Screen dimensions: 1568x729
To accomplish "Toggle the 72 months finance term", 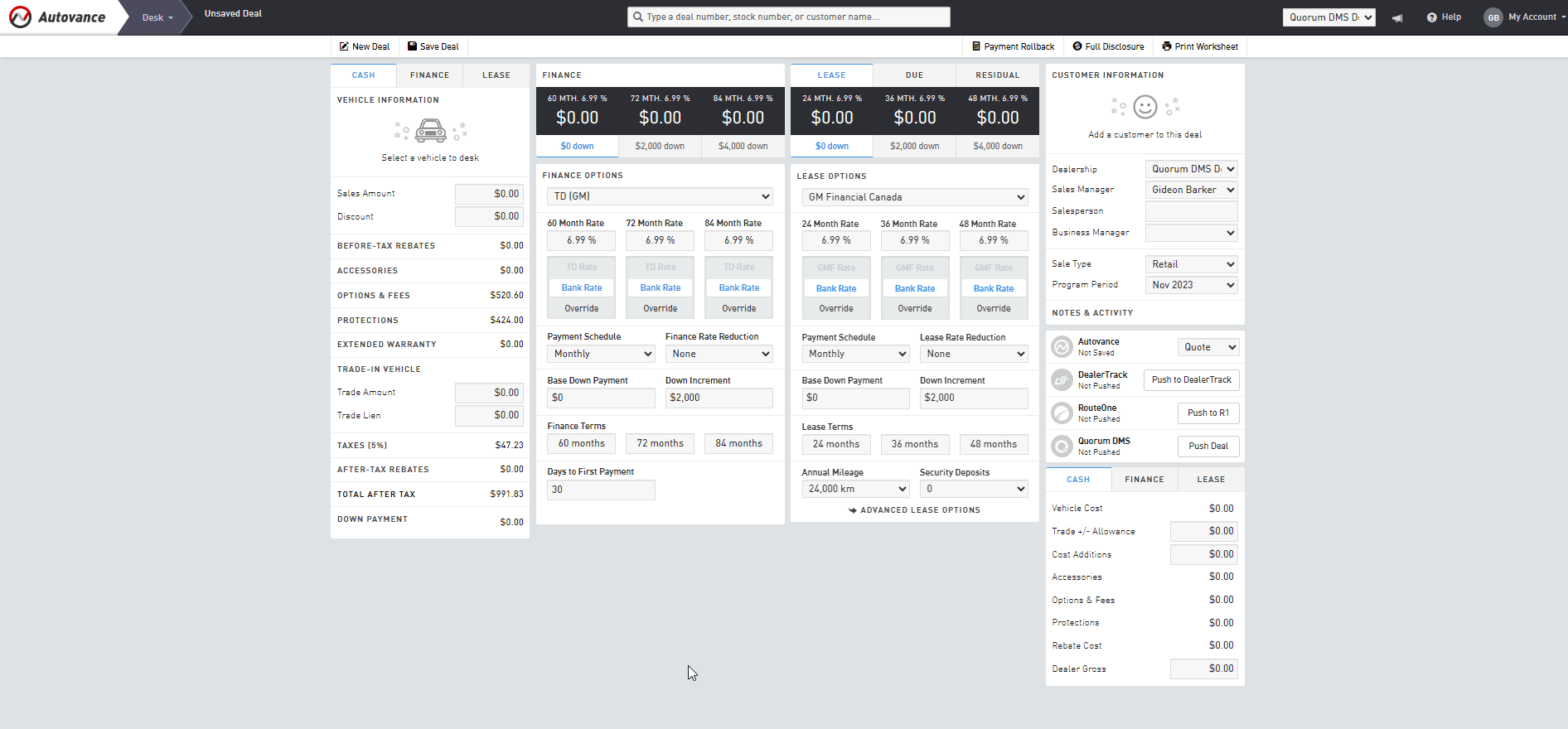I will 661,444.
